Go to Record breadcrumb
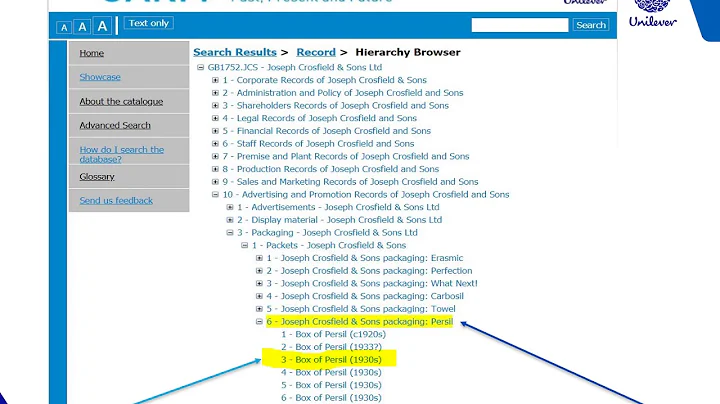 (x=316, y=52)
